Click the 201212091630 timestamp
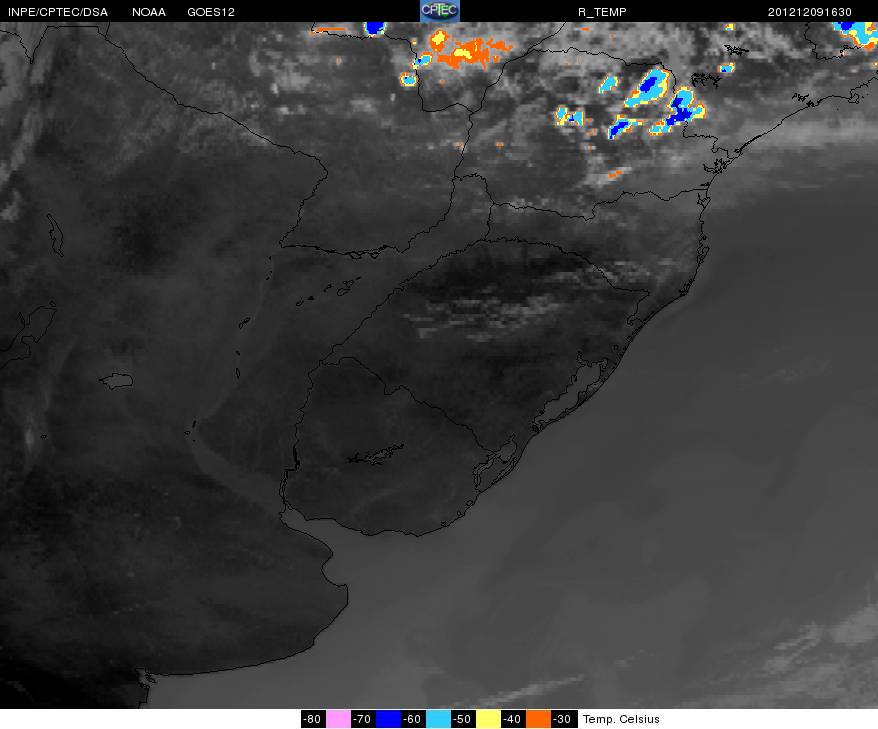The width and height of the screenshot is (878, 729). (x=809, y=12)
